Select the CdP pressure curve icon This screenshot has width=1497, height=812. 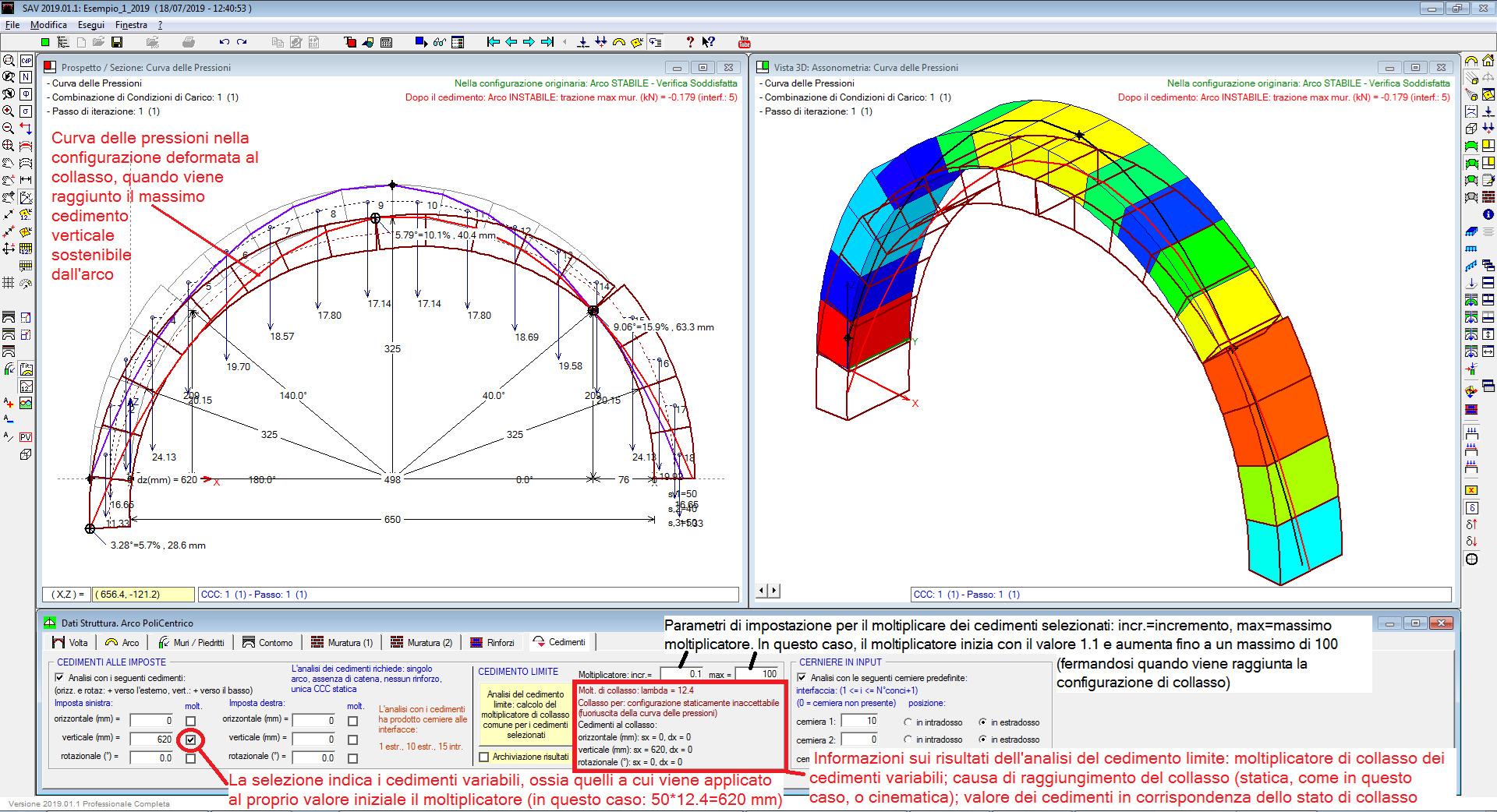26,61
